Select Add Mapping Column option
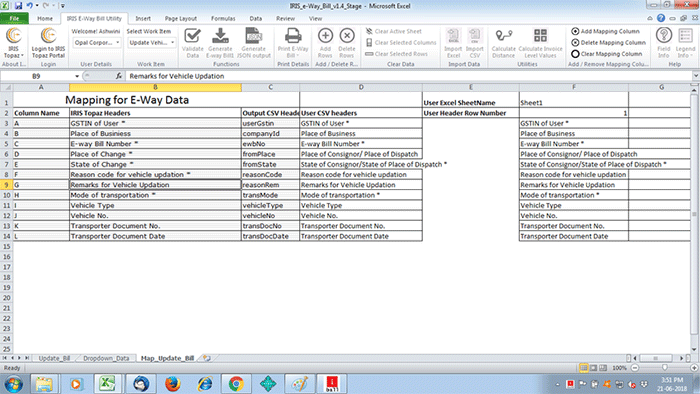 click(x=605, y=31)
